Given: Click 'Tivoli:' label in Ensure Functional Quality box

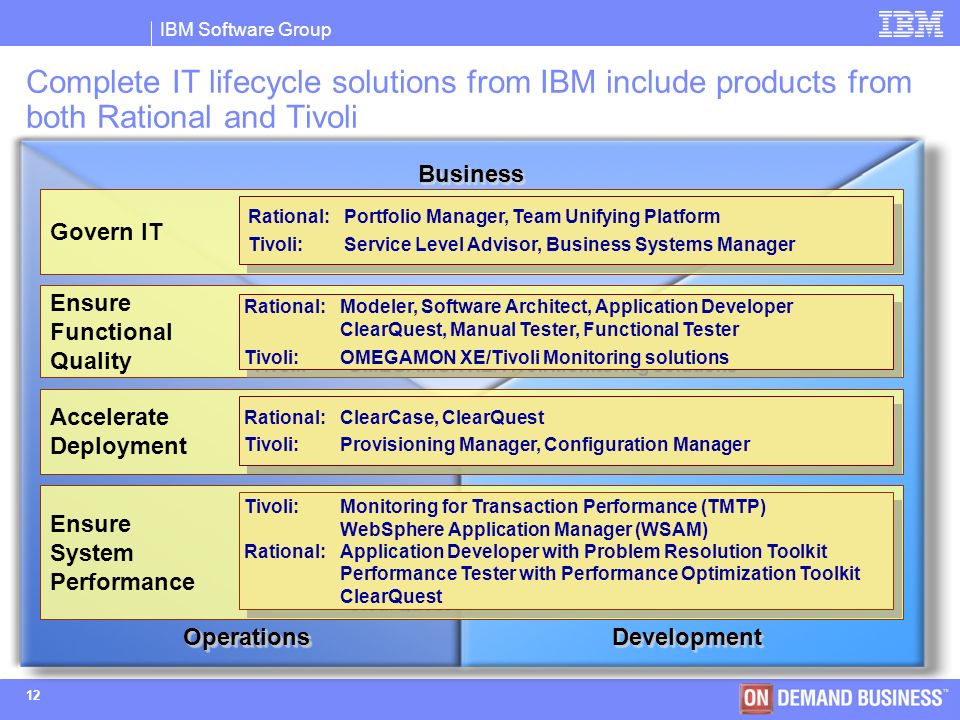Looking at the screenshot, I should pos(272,357).
